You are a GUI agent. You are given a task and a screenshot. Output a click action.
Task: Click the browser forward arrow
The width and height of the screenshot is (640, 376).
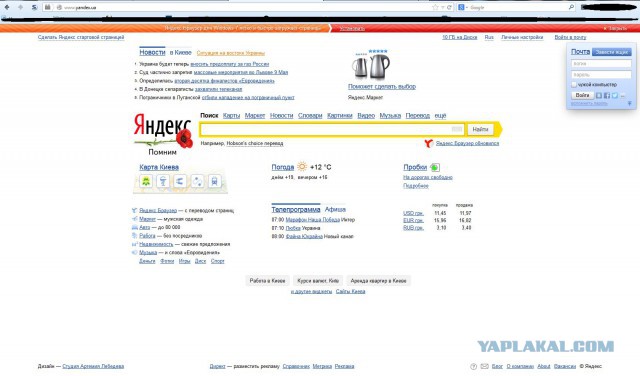(20, 7)
